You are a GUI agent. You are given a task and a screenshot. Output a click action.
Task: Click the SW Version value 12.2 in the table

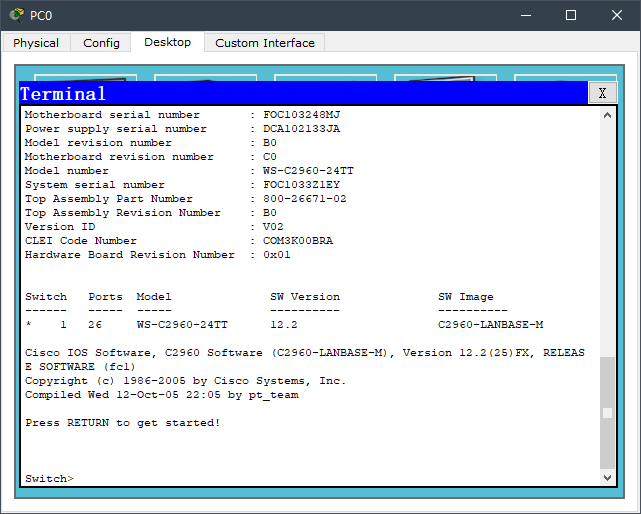coord(284,324)
